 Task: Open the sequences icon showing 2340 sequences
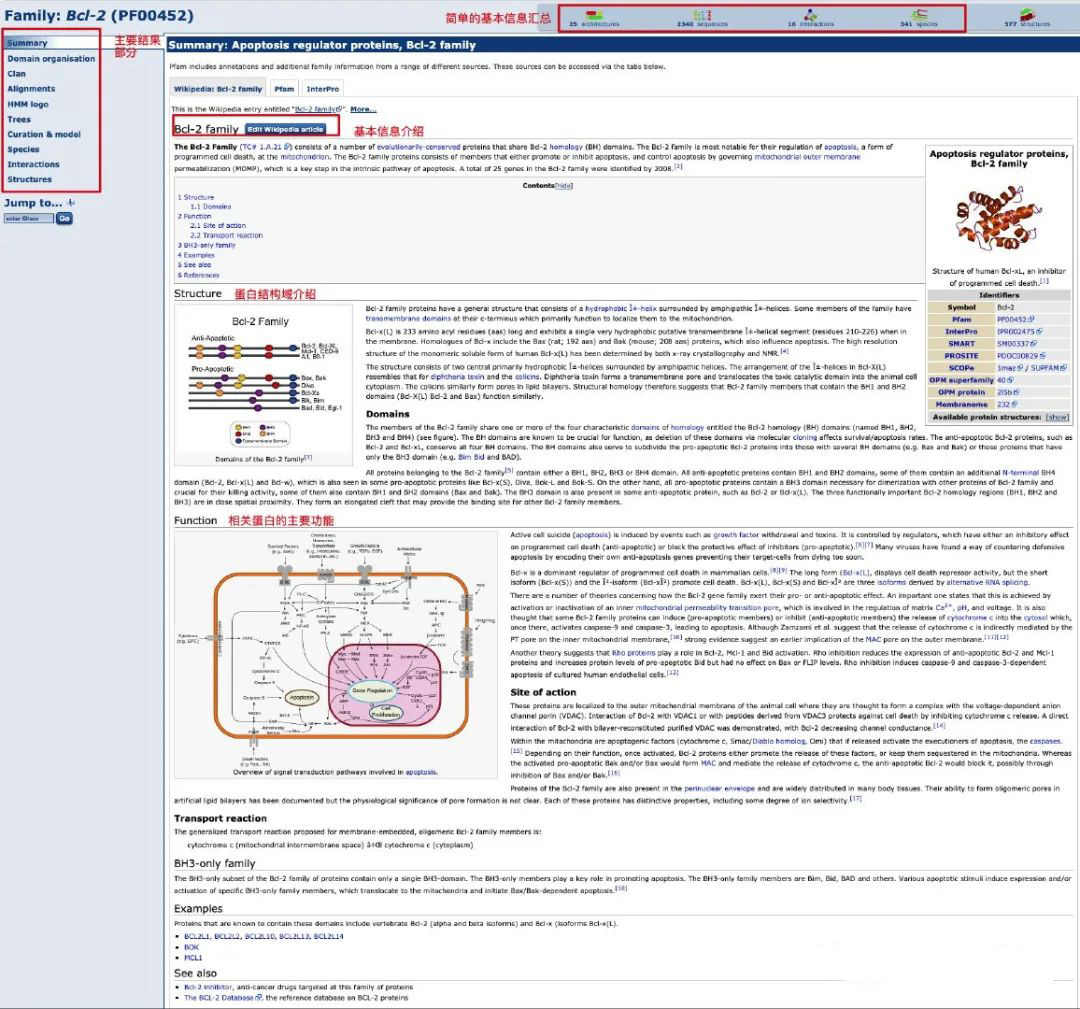pyautogui.click(x=702, y=15)
